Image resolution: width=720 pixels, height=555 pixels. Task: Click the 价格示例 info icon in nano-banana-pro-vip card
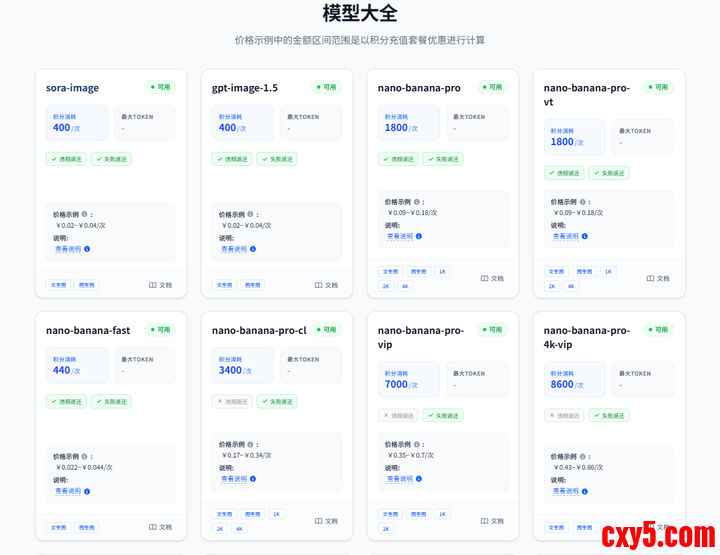pyautogui.click(x=416, y=444)
